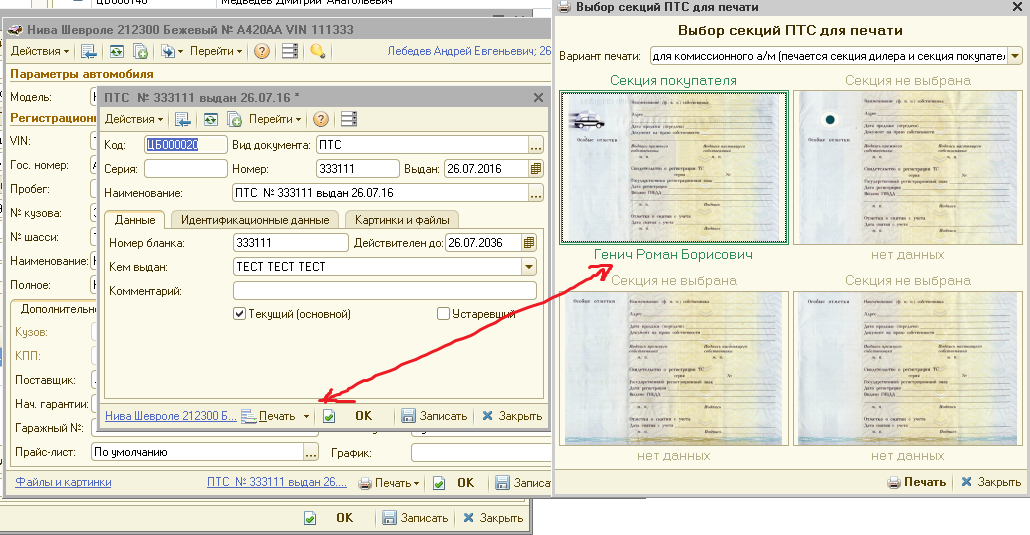This screenshot has height=535, width=1030.
Task: Click the Серия input field
Action: [185, 169]
